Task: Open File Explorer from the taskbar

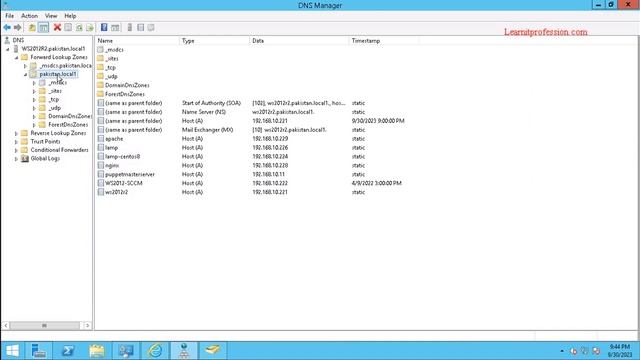Action: coord(97,350)
